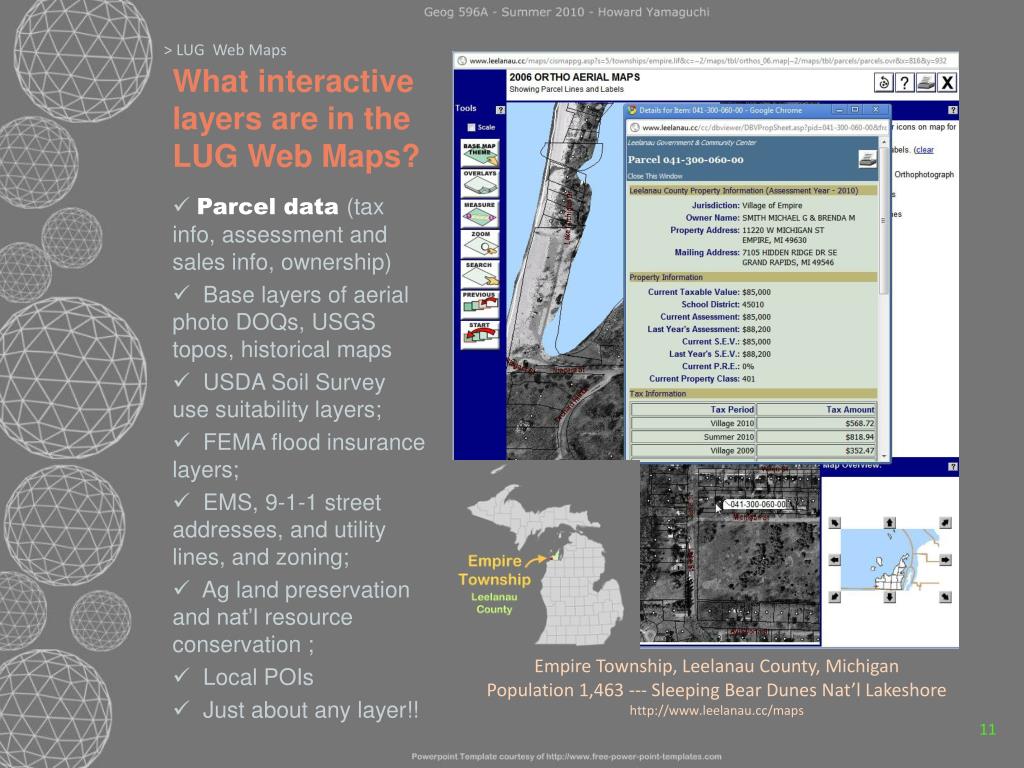Click the 'Property Information' section header
Viewport: 1024px width, 768px height.
click(752, 278)
